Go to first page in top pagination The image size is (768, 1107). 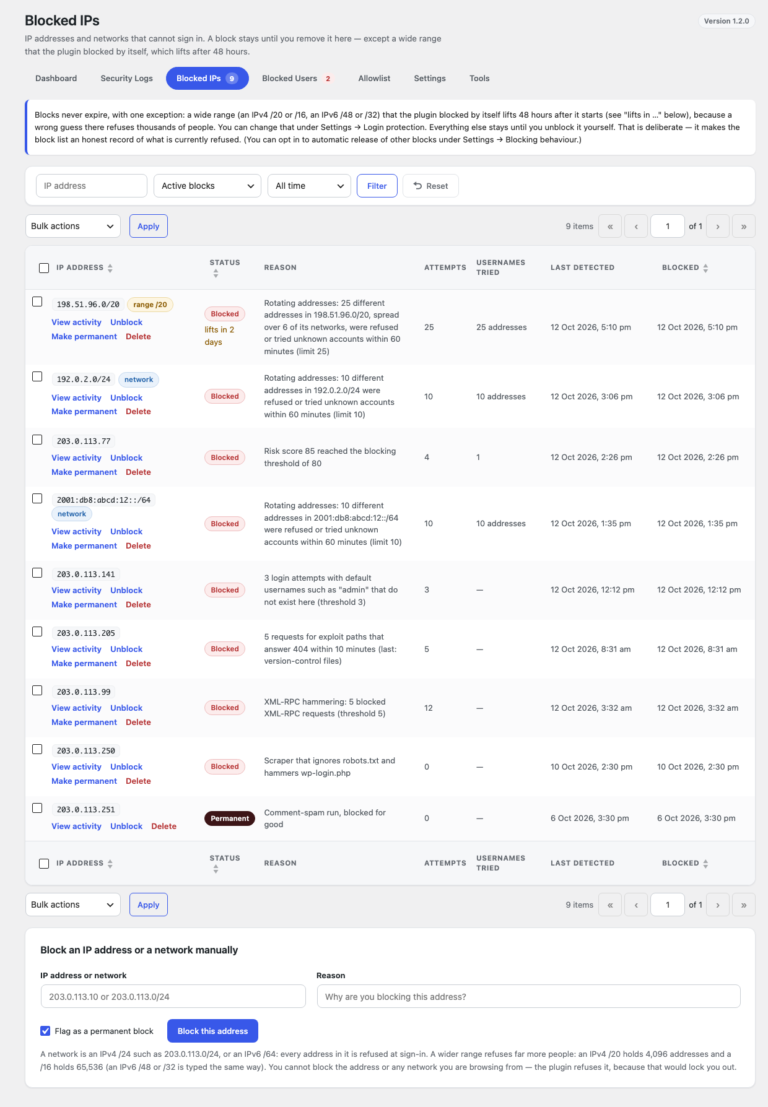coord(610,227)
